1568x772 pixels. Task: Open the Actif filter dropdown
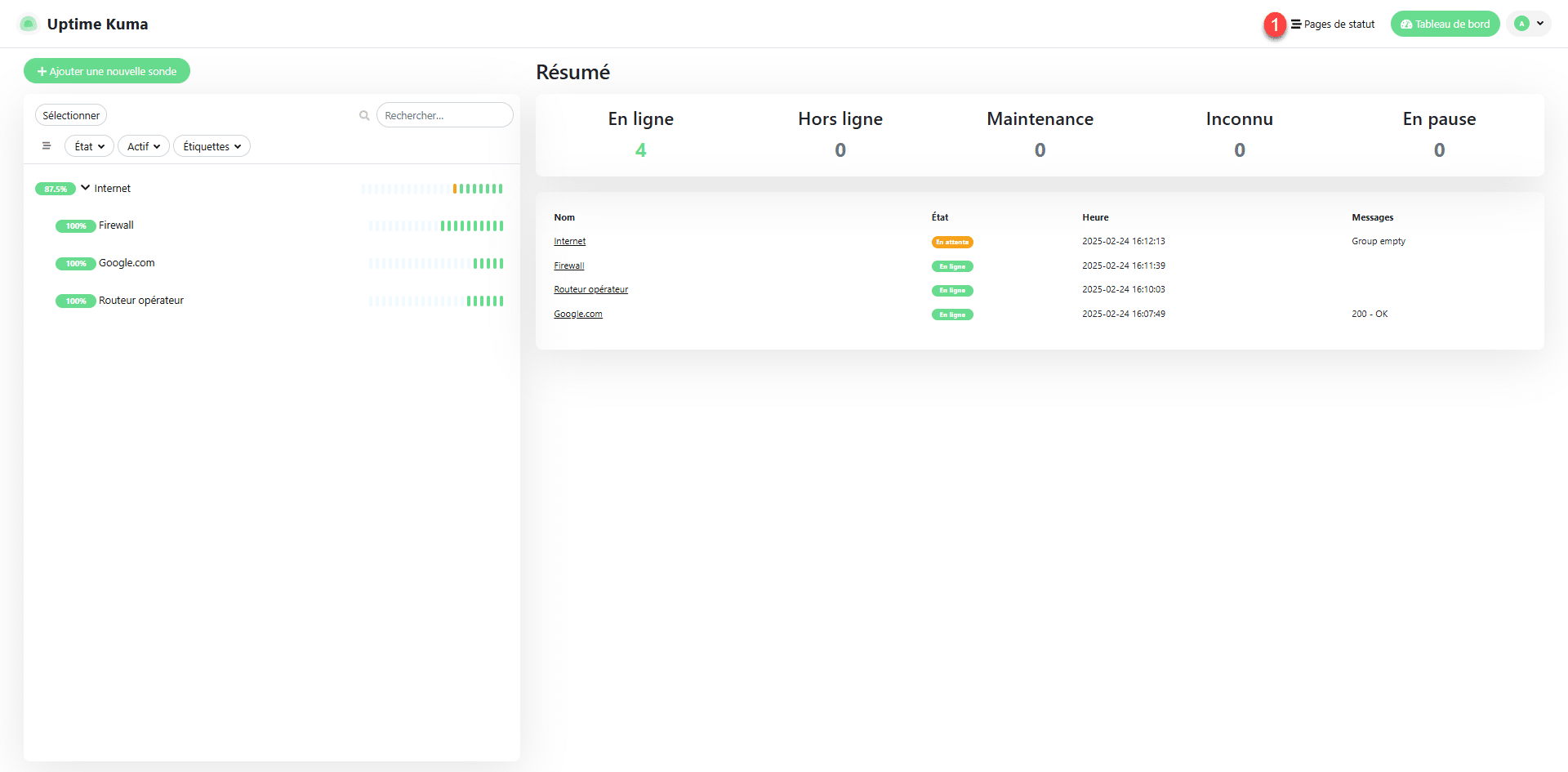point(144,146)
